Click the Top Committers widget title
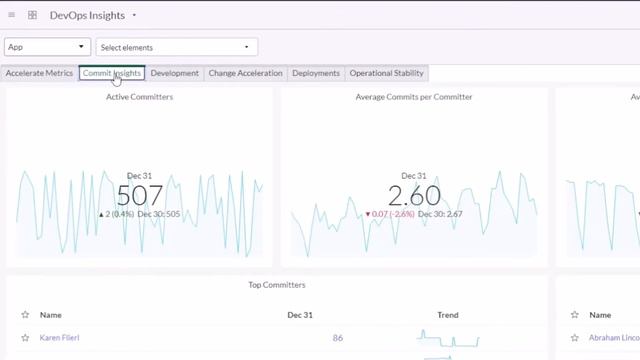640x360 pixels. tap(277, 285)
